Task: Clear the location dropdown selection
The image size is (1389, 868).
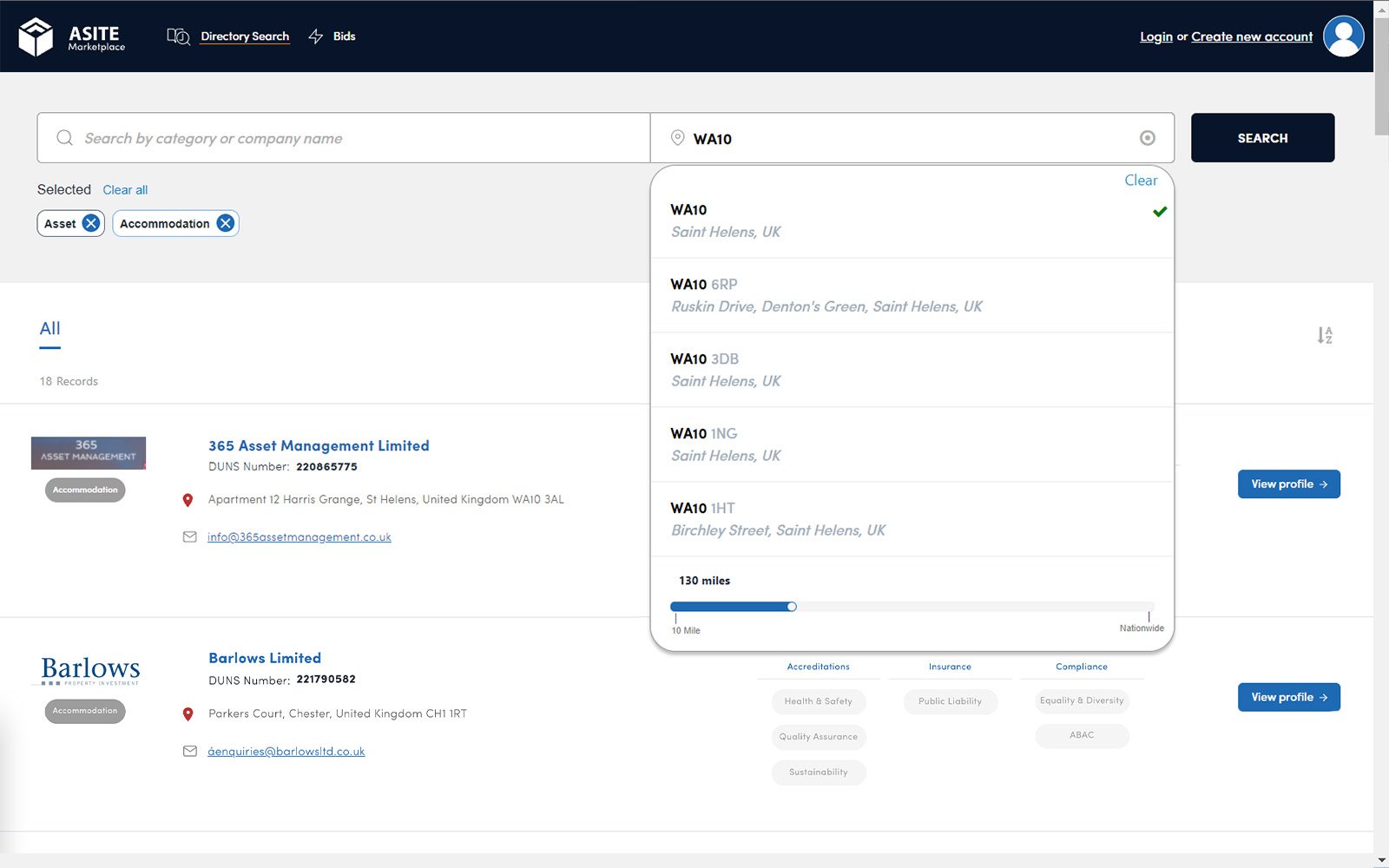Action: click(x=1141, y=181)
